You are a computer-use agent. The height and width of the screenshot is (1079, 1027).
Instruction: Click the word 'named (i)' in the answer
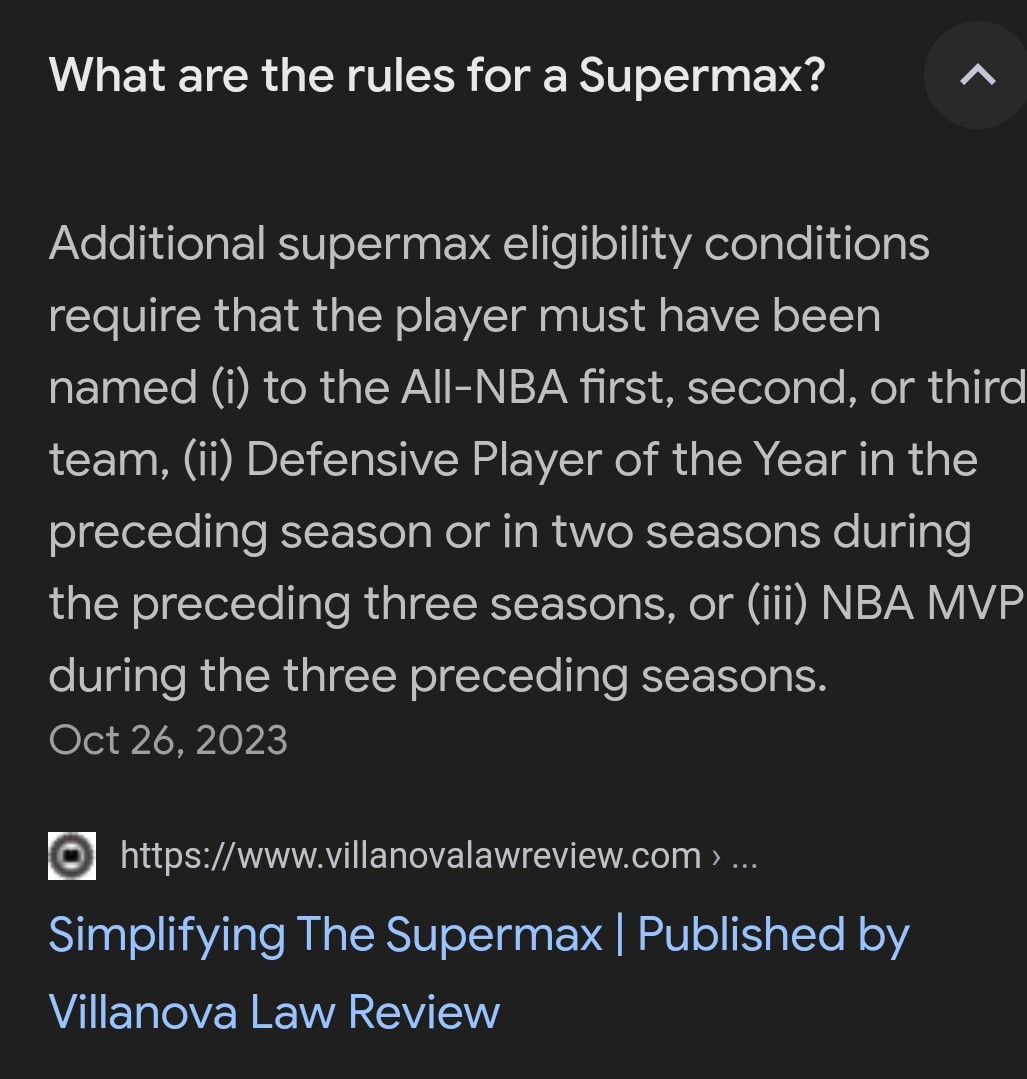[149, 387]
